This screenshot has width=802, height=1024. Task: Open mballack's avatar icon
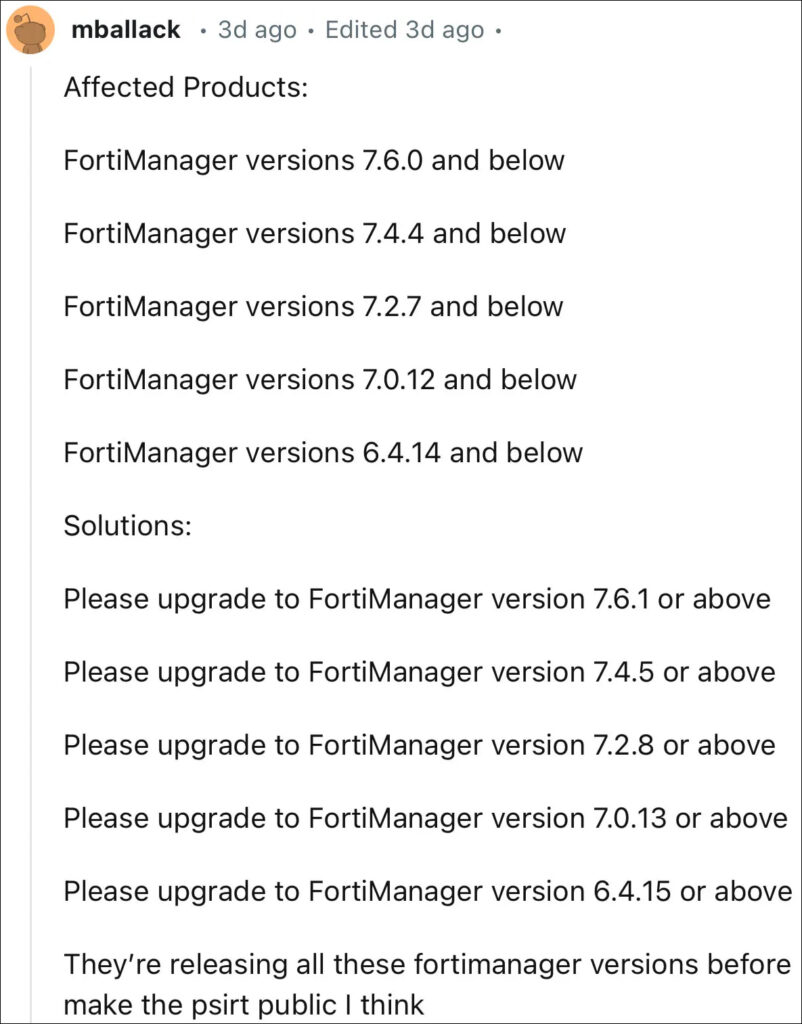coord(30,30)
